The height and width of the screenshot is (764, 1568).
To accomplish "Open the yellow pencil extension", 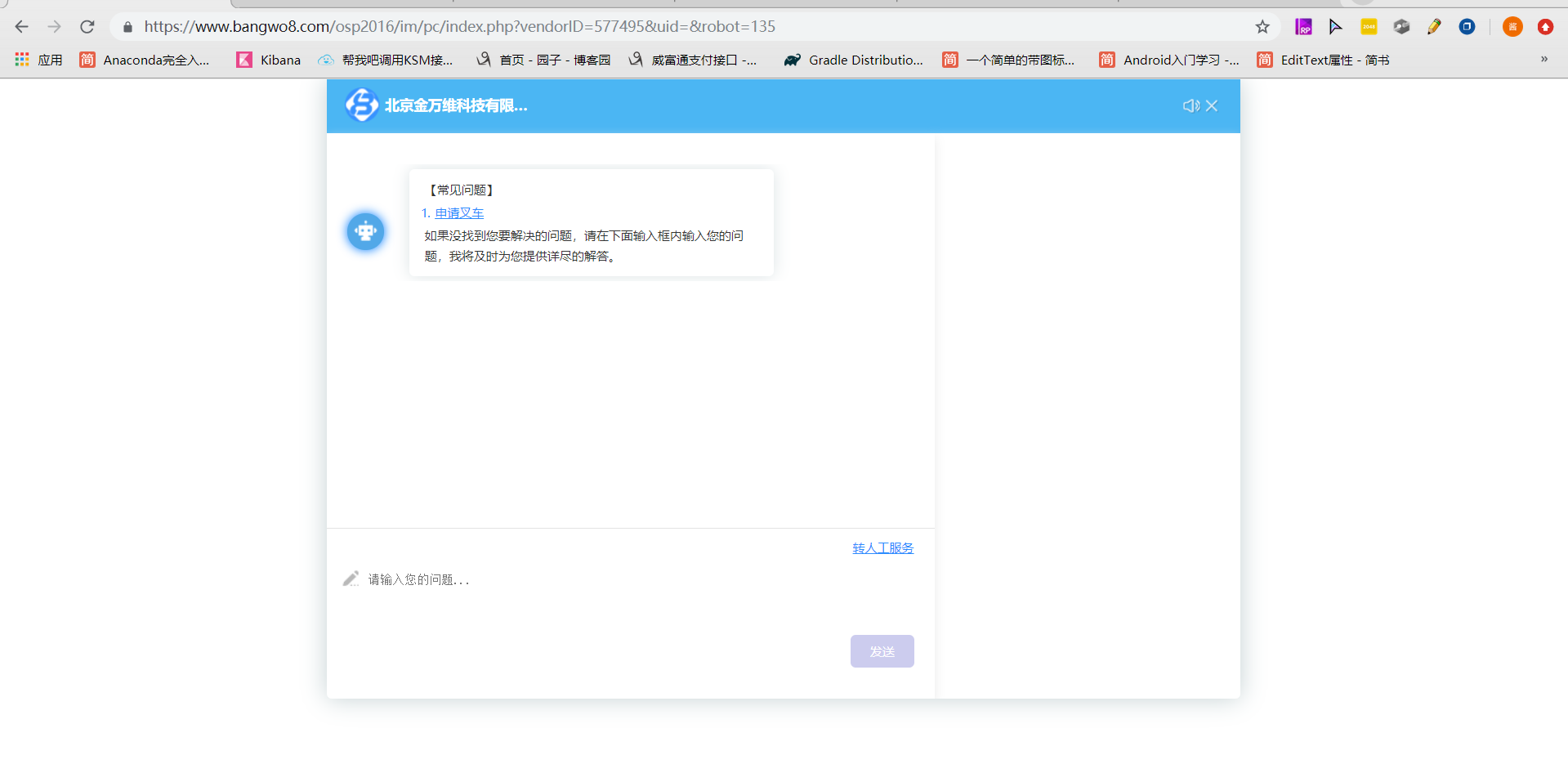I will click(x=1434, y=27).
